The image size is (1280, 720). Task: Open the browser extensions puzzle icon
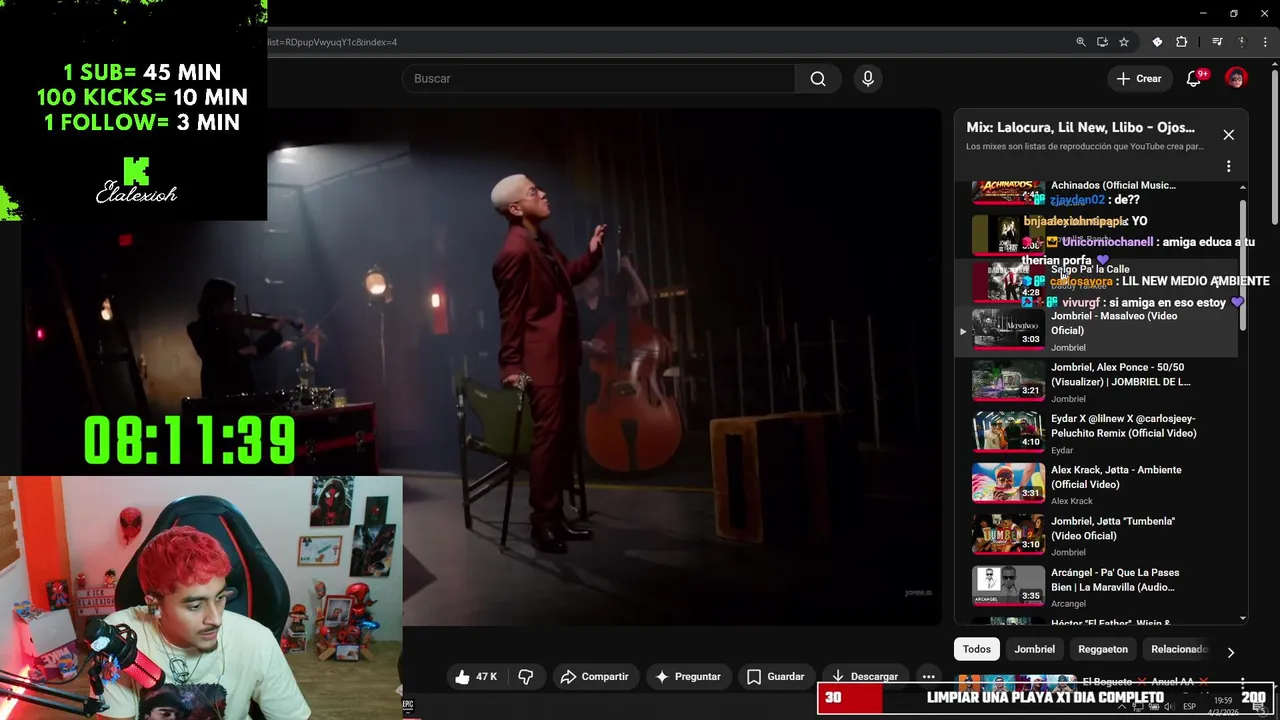(x=1182, y=42)
